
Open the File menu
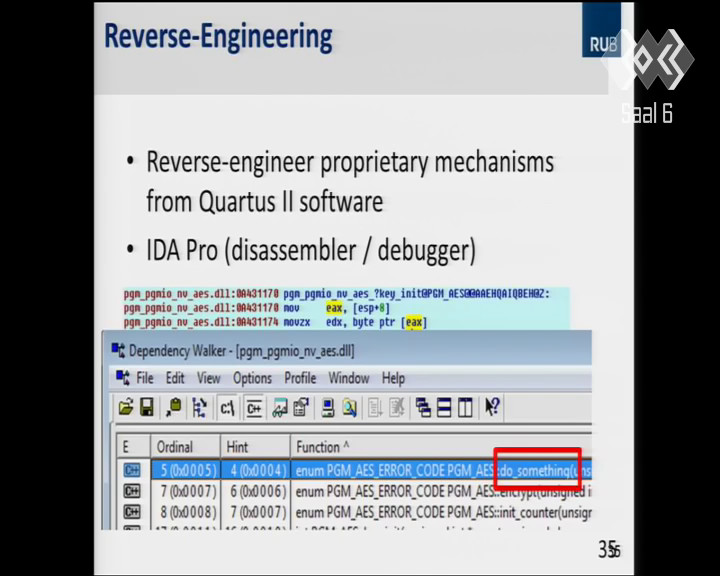[x=145, y=378]
